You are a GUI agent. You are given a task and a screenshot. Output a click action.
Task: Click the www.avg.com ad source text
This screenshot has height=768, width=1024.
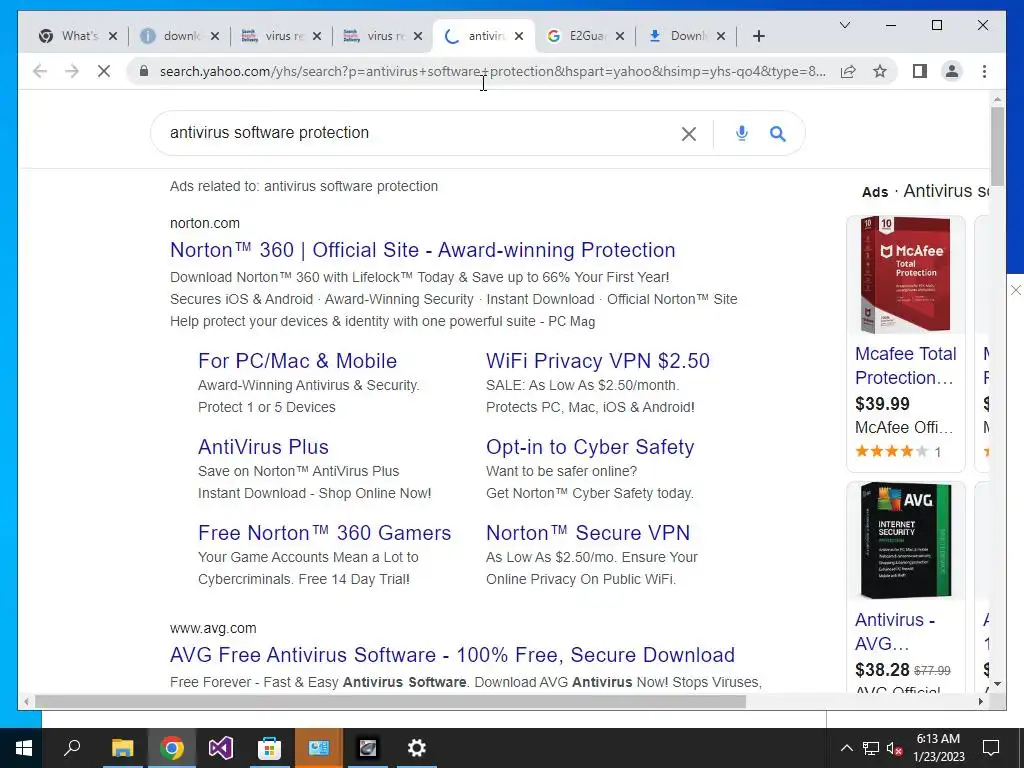click(x=213, y=628)
